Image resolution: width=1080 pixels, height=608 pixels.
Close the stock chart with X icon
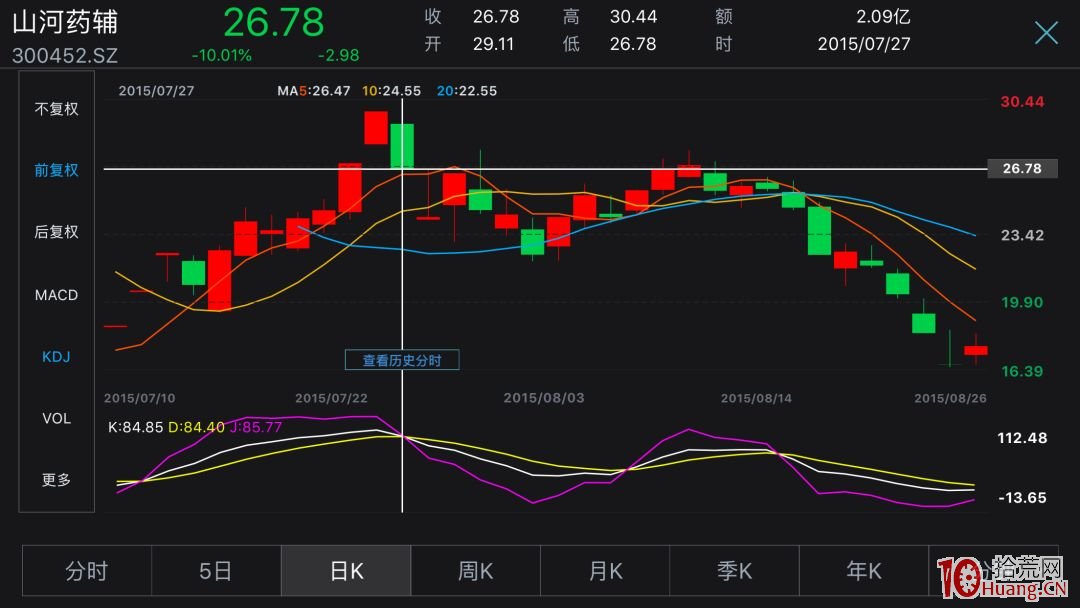click(x=1046, y=33)
